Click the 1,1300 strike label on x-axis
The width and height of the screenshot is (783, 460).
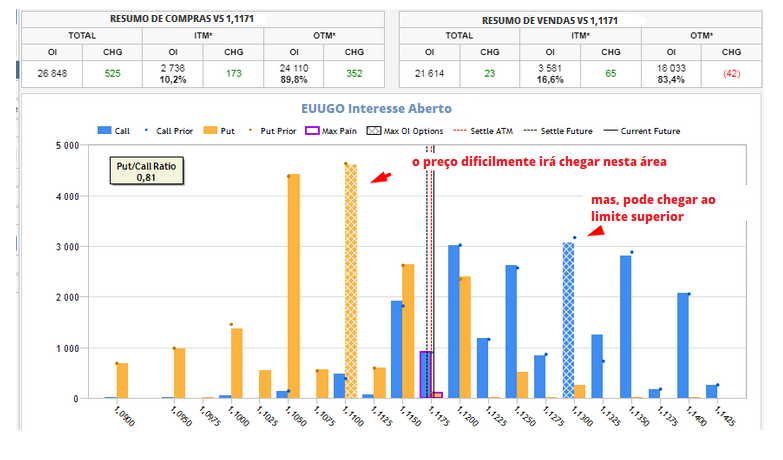(x=578, y=418)
